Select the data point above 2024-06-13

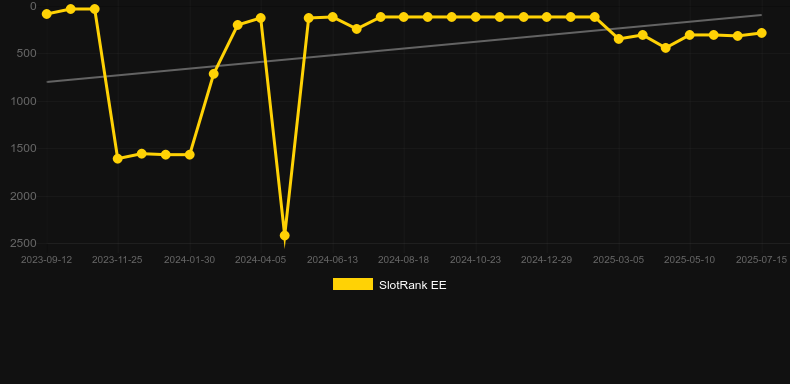point(333,17)
